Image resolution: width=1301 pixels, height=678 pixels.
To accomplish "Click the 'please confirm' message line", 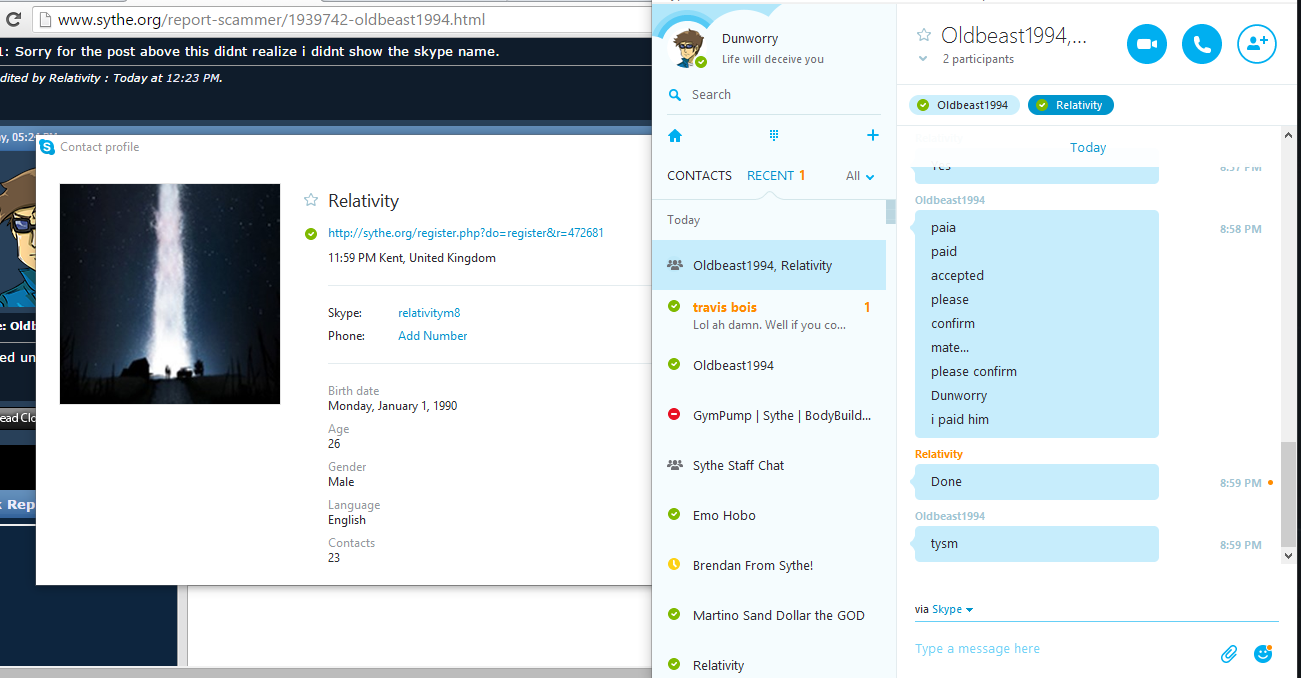I will [x=974, y=372].
